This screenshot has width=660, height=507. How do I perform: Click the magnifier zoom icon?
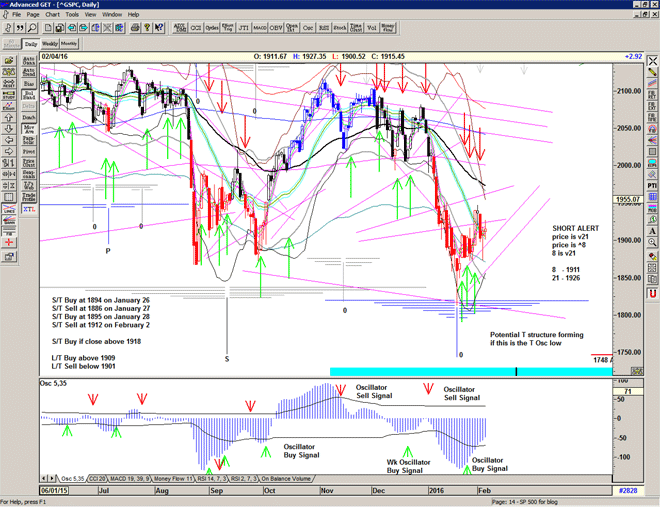[30, 29]
